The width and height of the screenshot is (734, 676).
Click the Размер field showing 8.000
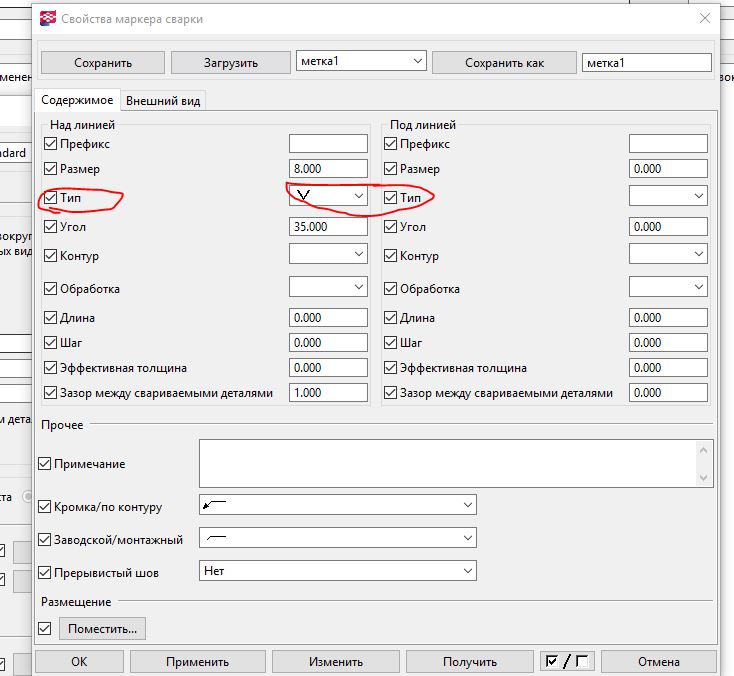(328, 169)
